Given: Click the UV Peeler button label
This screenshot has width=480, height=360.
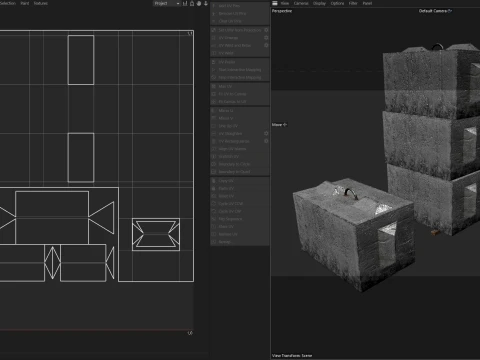Looking at the screenshot, I should pyautogui.click(x=227, y=62).
